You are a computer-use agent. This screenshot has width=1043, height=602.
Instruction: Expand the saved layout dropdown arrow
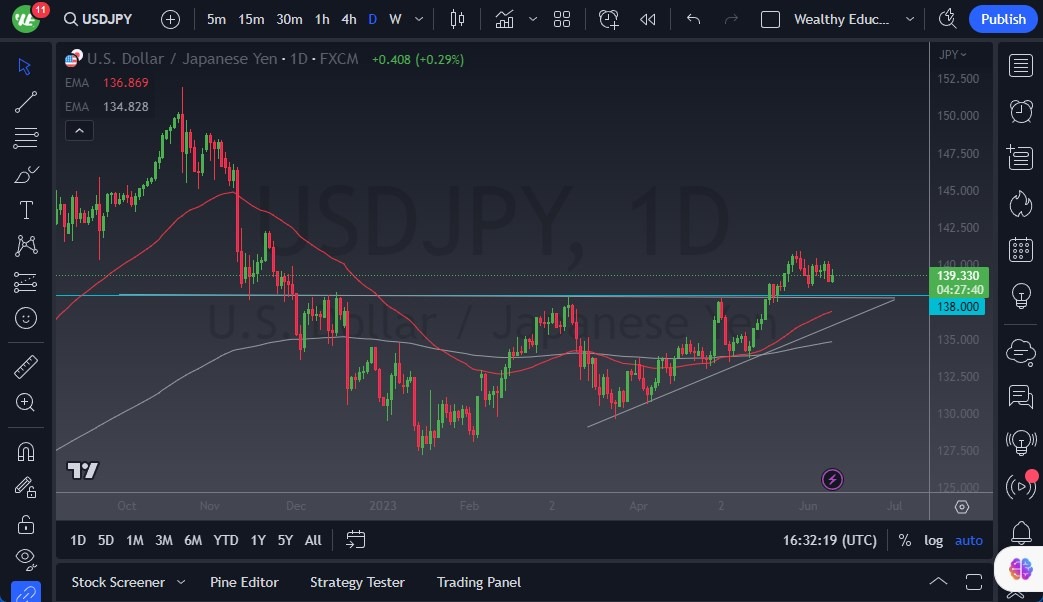click(x=910, y=19)
